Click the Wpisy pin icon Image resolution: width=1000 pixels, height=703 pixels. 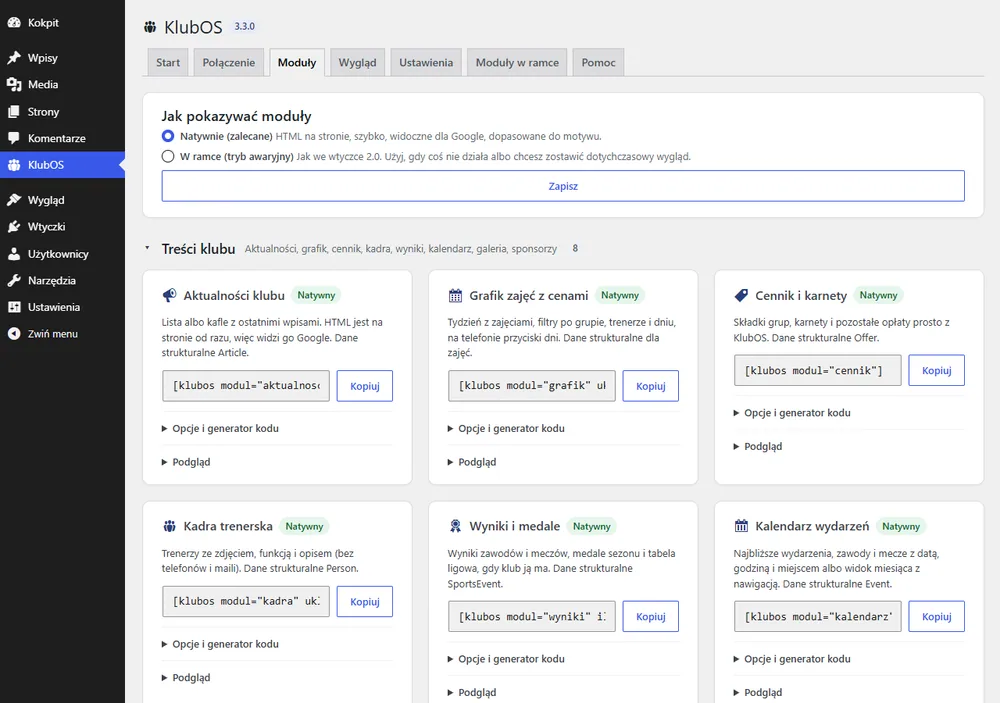[x=14, y=58]
